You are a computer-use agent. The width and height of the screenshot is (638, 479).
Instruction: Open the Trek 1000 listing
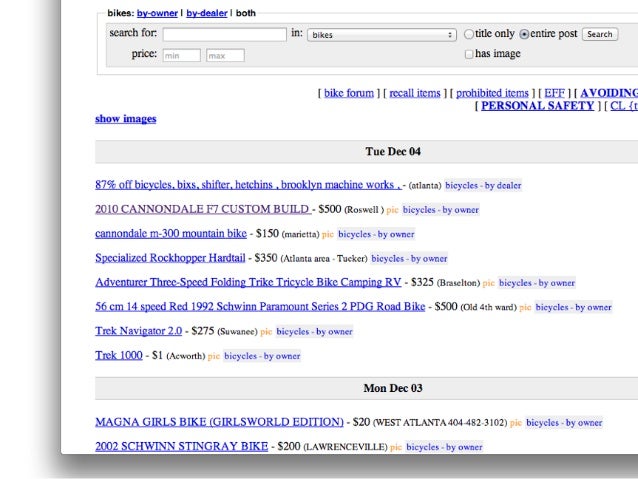pos(119,355)
